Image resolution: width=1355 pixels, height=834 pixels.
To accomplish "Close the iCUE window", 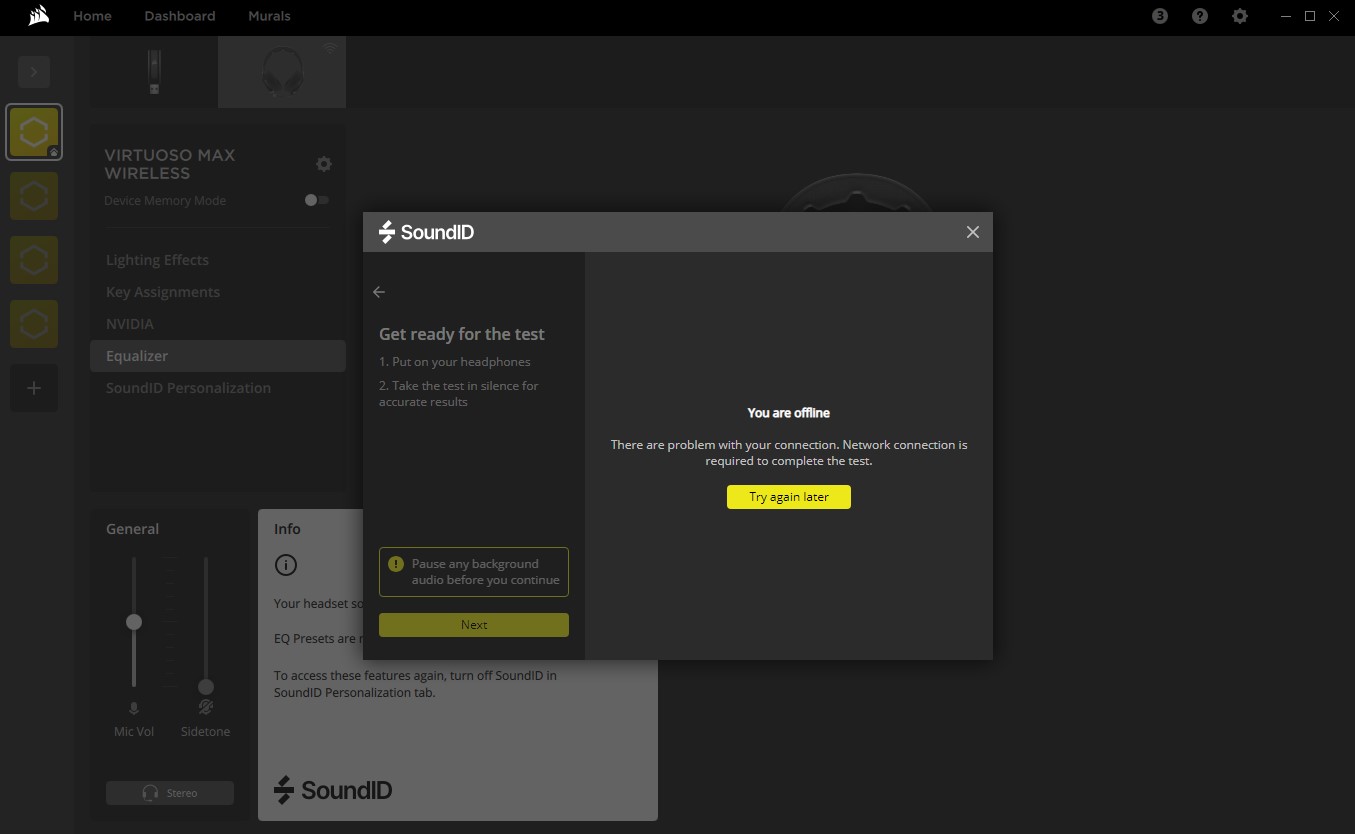I will pos(1334,16).
